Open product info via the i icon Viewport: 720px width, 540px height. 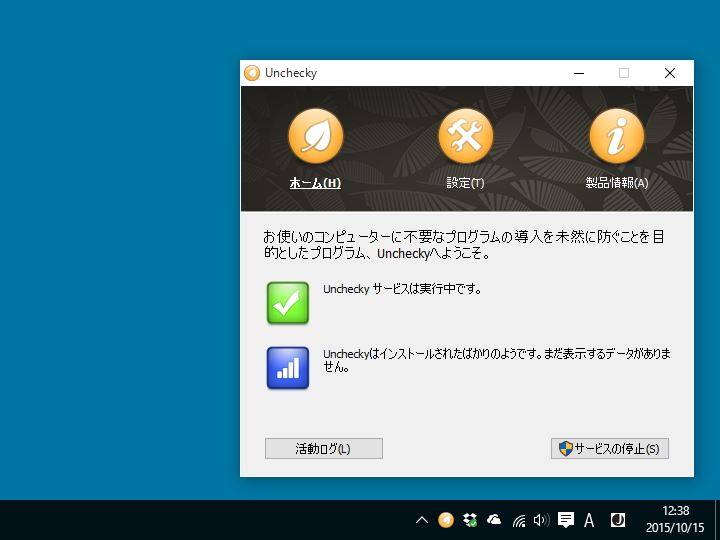(x=616, y=136)
